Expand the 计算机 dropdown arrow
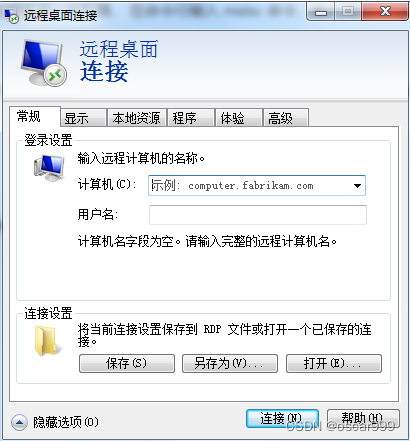 tap(357, 186)
